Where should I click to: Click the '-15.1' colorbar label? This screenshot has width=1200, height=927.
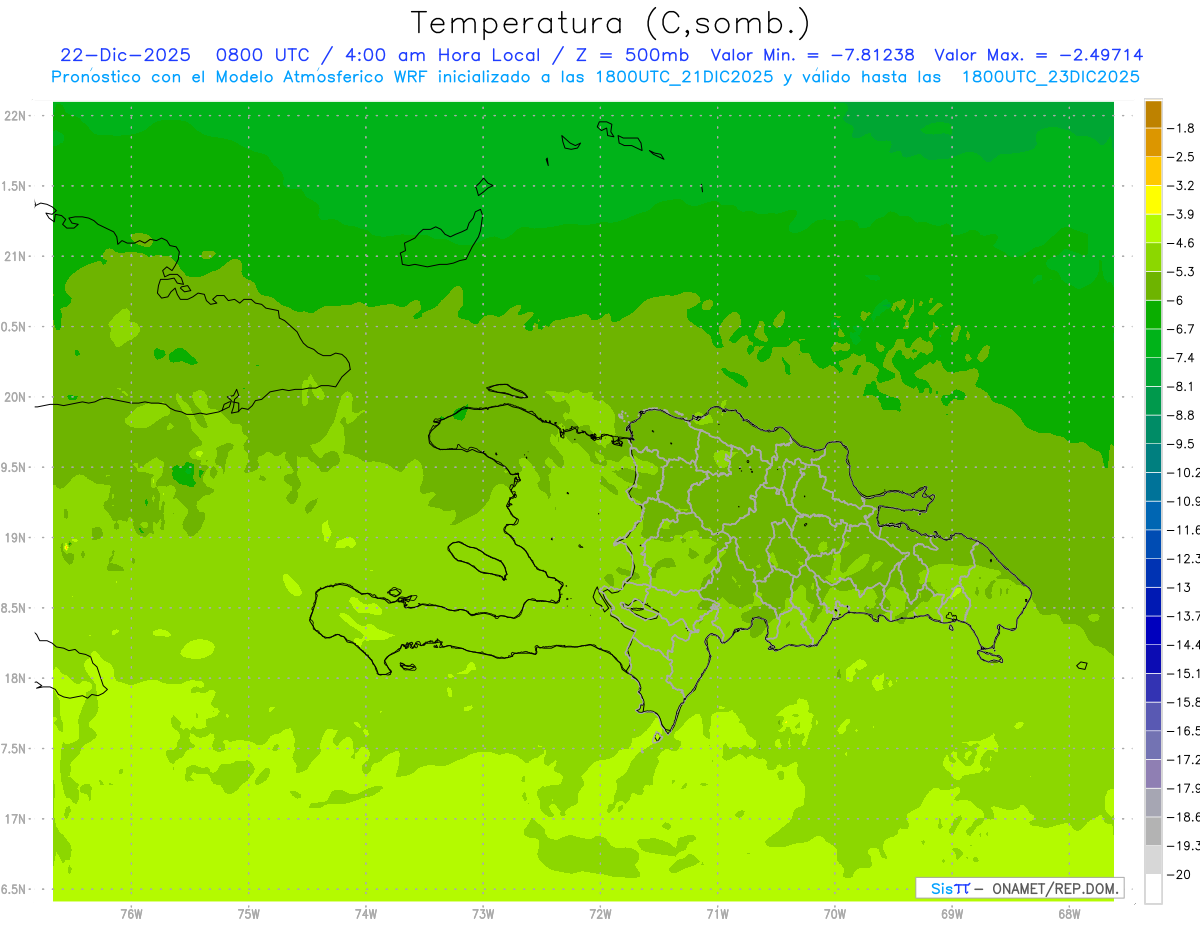coord(1183,673)
